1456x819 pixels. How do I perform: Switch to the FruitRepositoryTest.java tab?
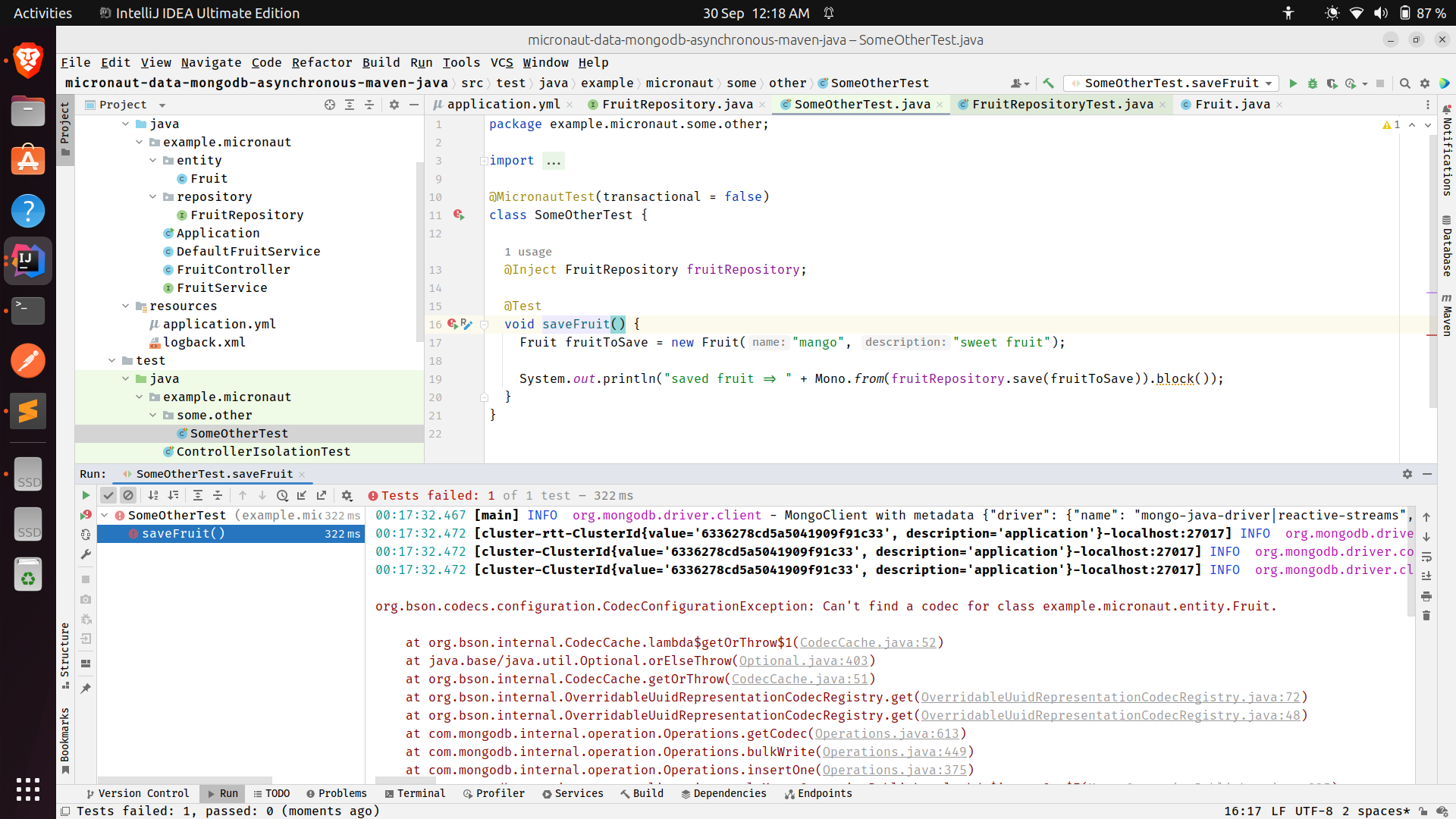(1062, 105)
